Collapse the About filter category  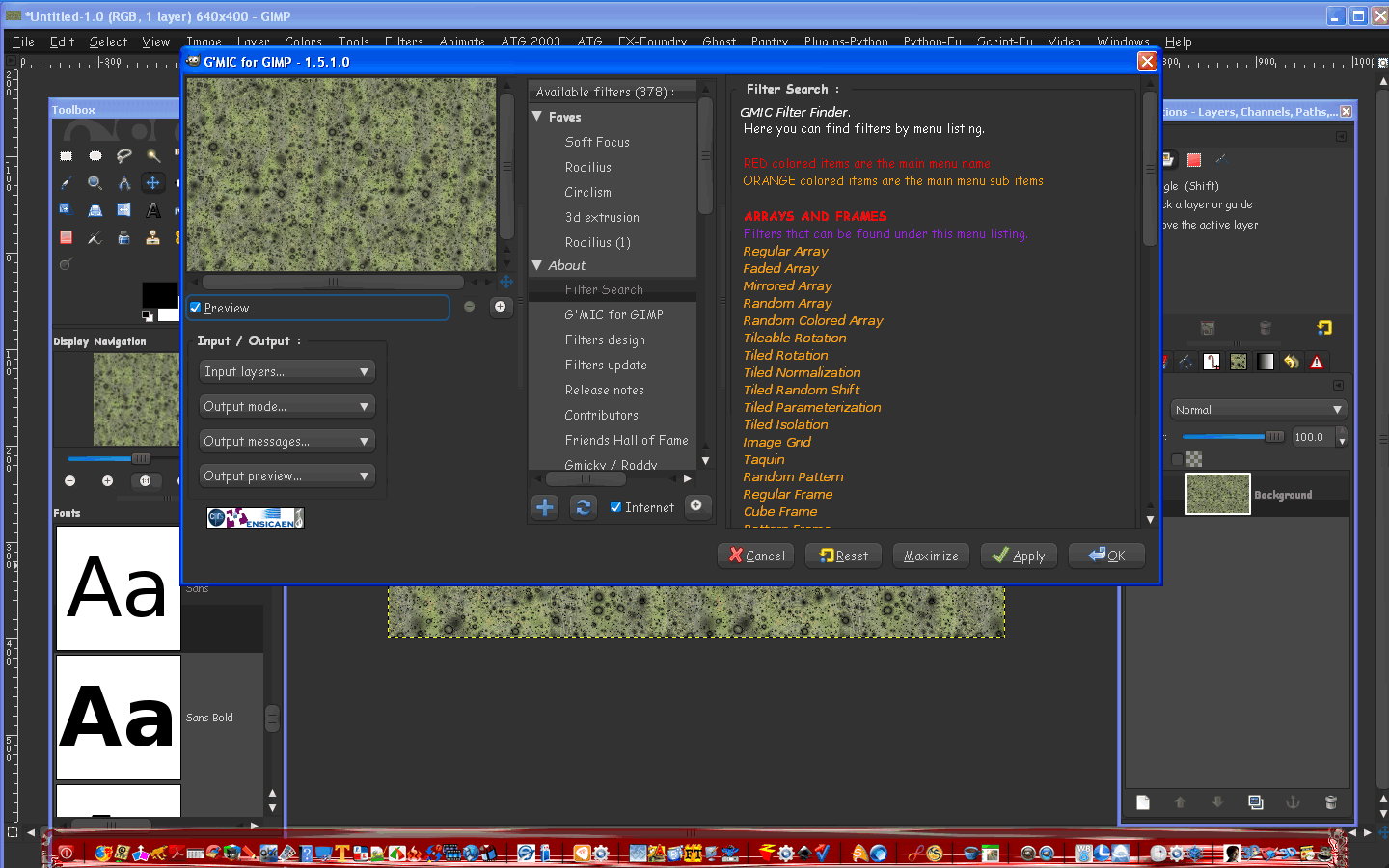(537, 265)
